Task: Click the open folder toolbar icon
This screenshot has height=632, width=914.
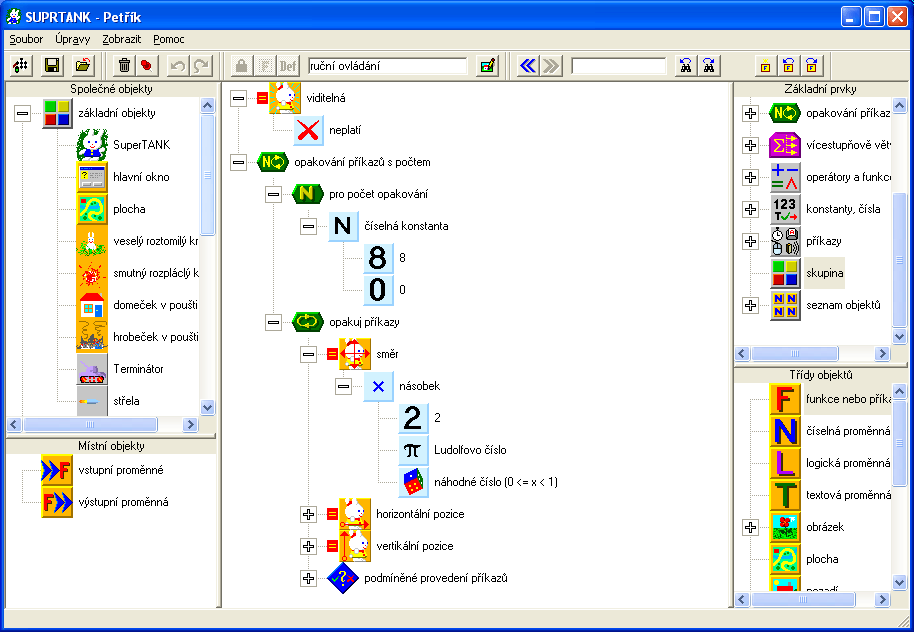Action: (84, 66)
